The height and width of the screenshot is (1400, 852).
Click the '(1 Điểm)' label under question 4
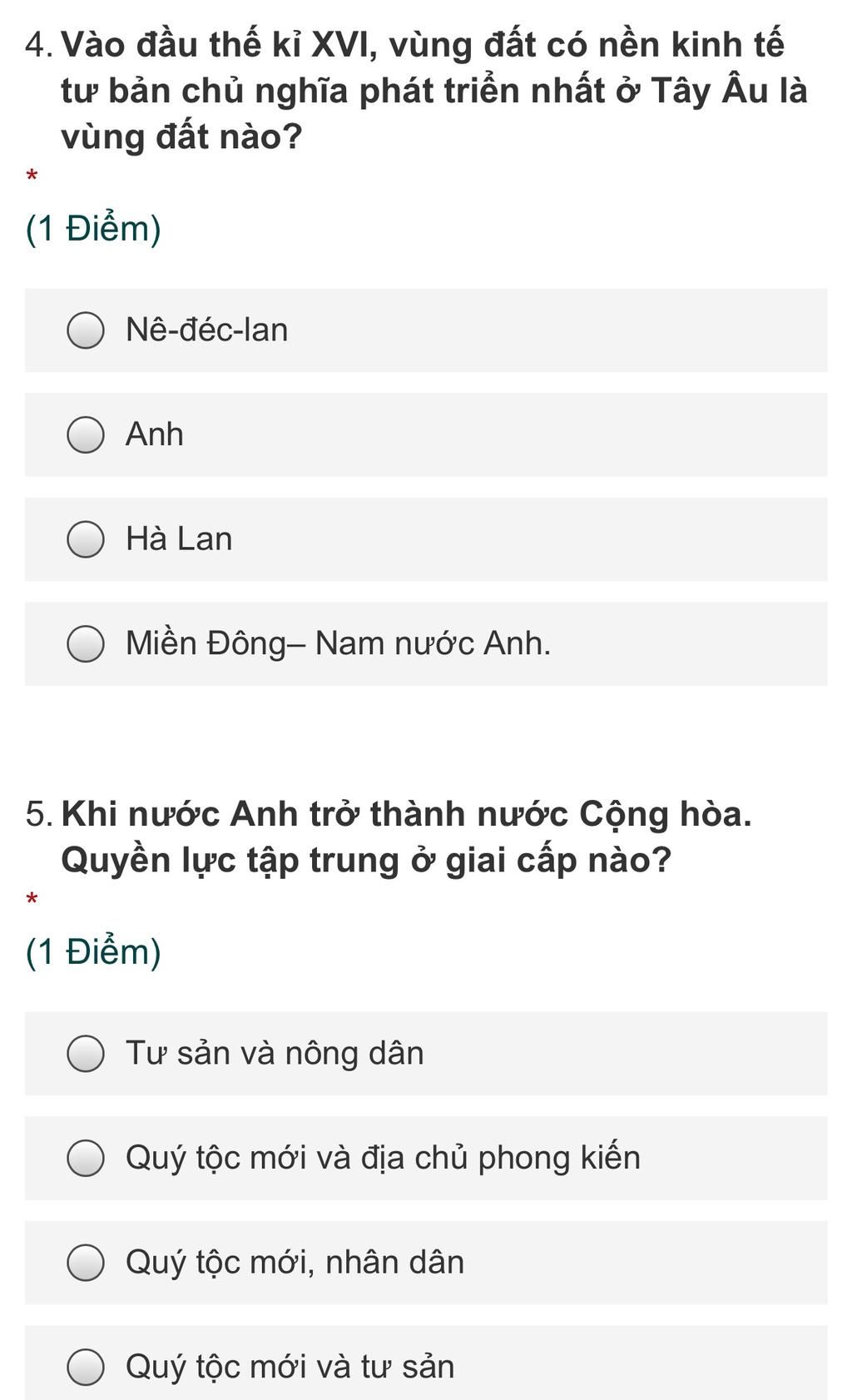pos(93,229)
